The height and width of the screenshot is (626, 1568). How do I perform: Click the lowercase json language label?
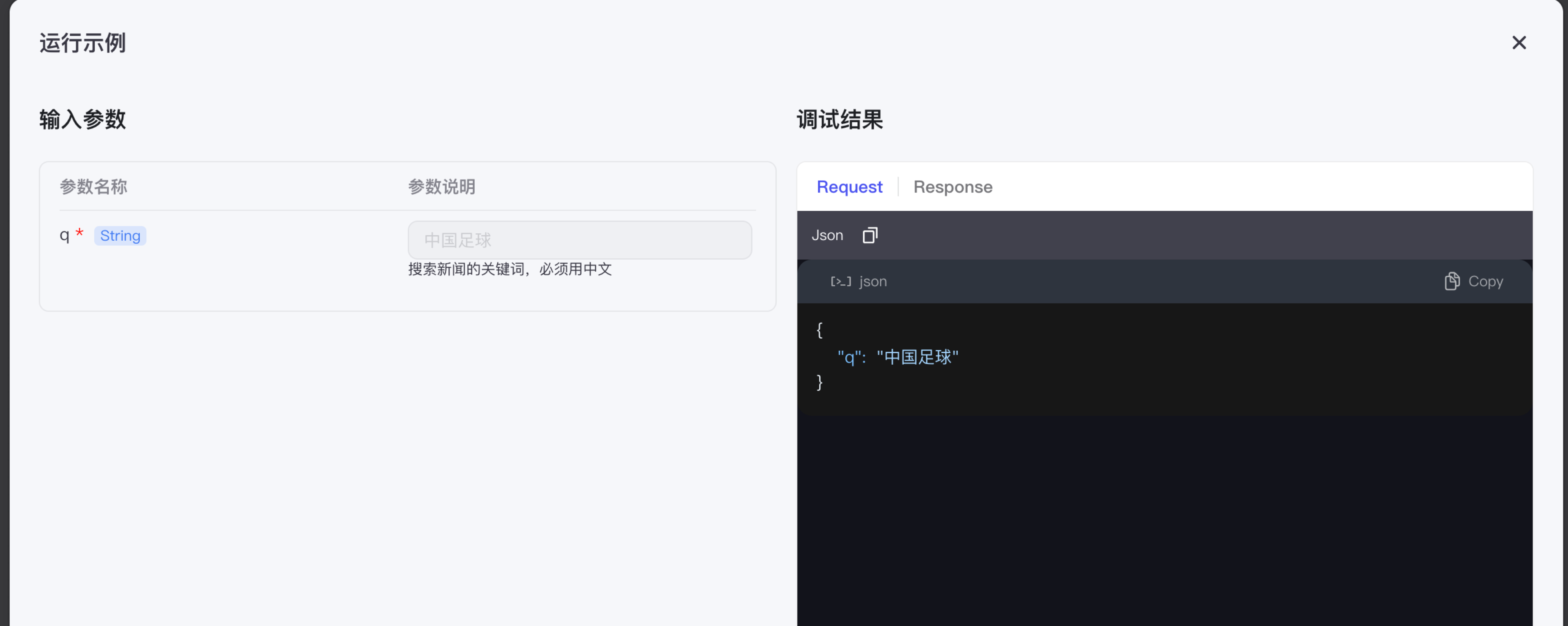pyautogui.click(x=872, y=281)
